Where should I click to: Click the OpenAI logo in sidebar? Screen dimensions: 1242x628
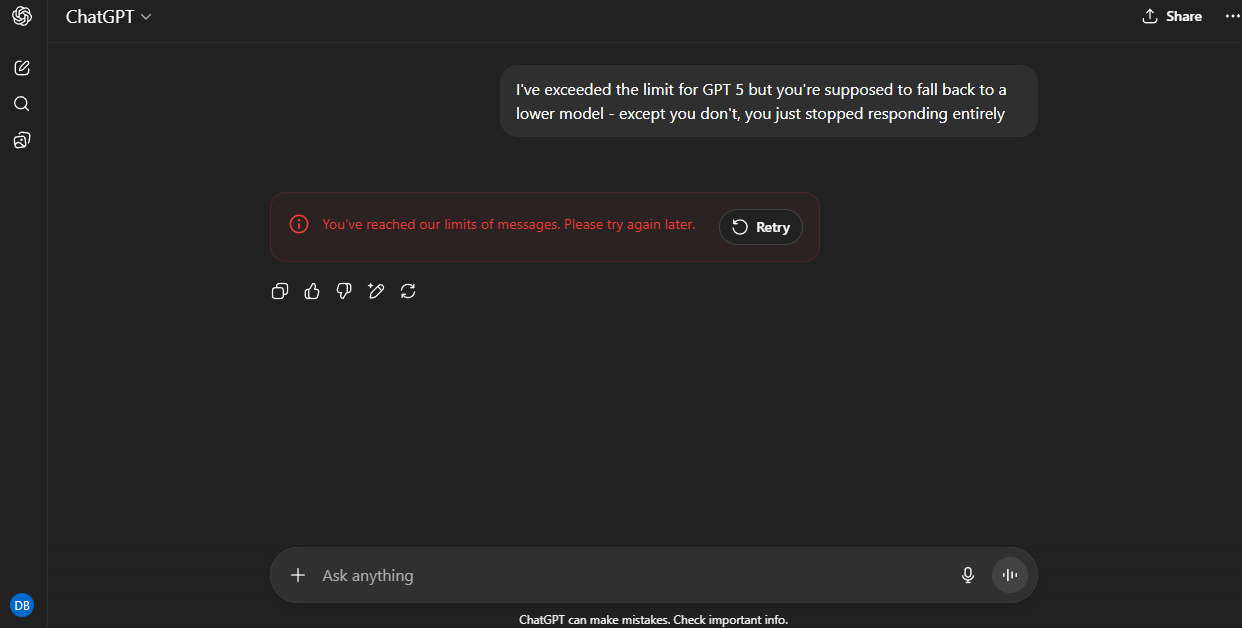22,16
